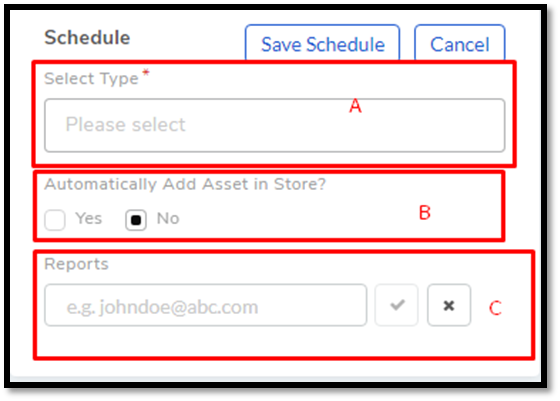Image resolution: width=560 pixels, height=401 pixels.
Task: Remove the report email using the X icon
Action: click(x=449, y=305)
